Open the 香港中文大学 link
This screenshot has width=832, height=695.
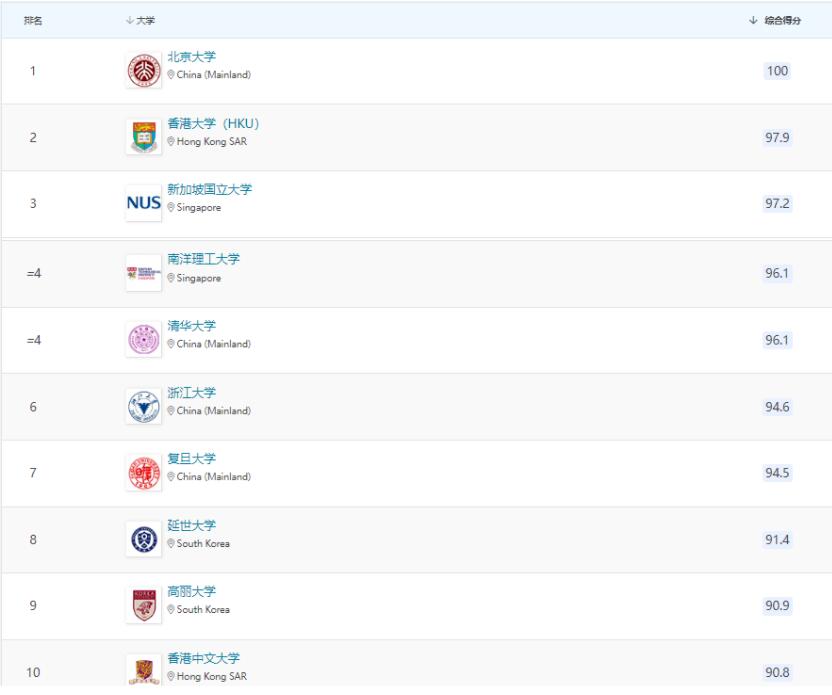pos(204,658)
